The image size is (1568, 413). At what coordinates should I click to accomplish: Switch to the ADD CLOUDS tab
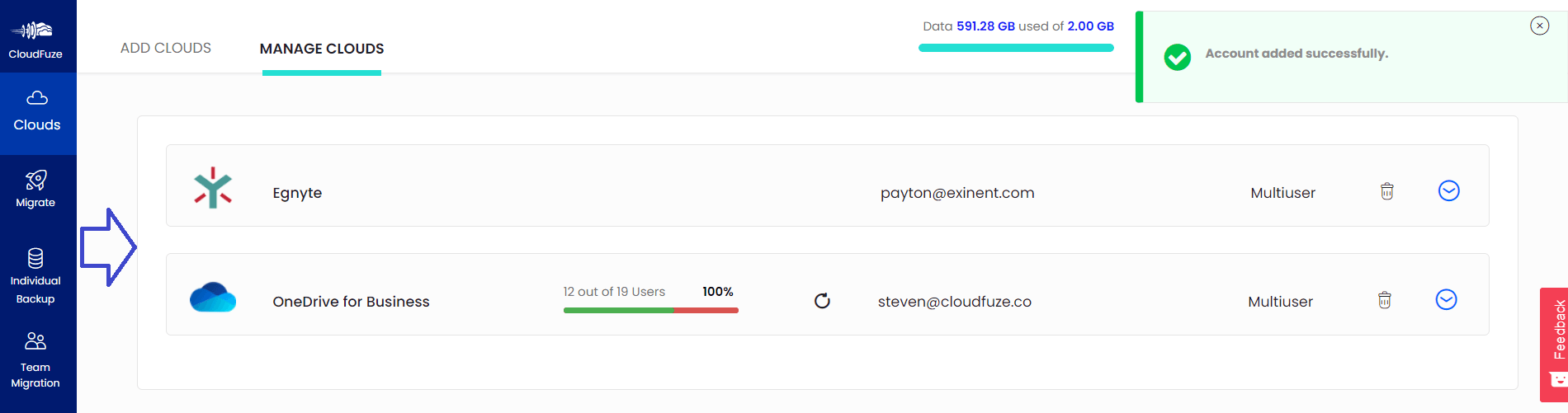pos(166,48)
